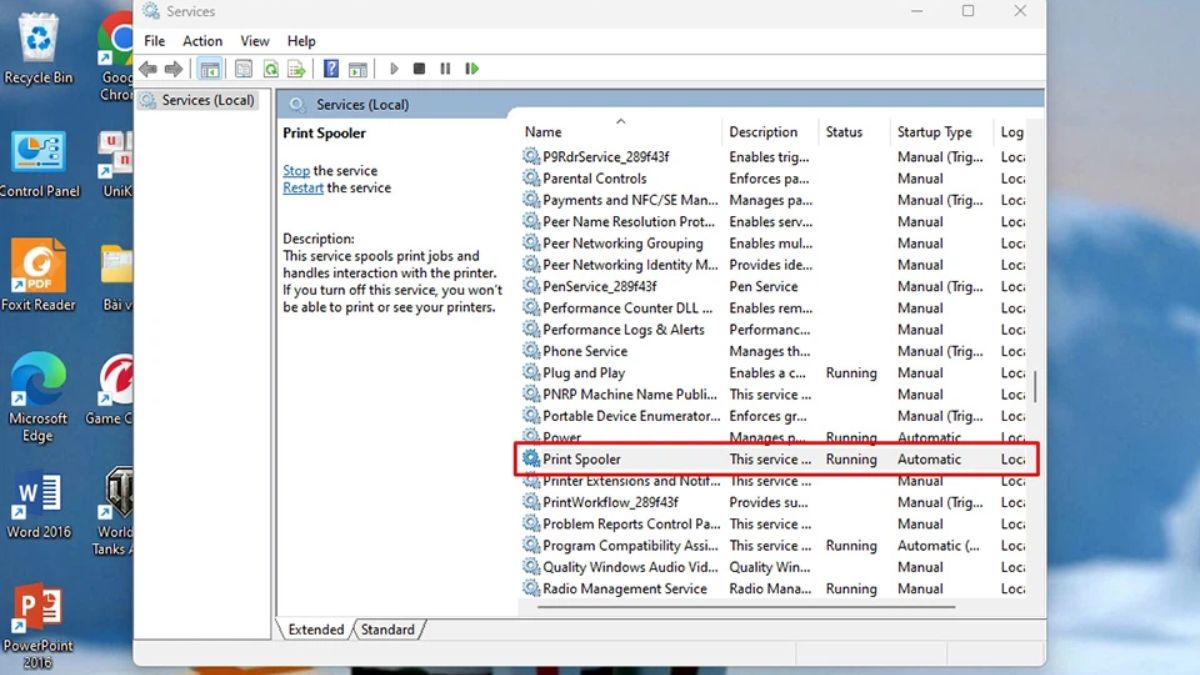1200x675 pixels.
Task: Refresh the services list
Action: pos(270,68)
